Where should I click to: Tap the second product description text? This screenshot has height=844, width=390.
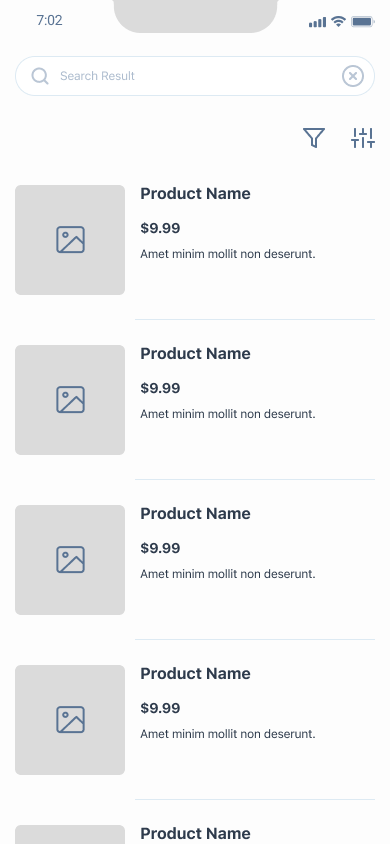point(228,414)
